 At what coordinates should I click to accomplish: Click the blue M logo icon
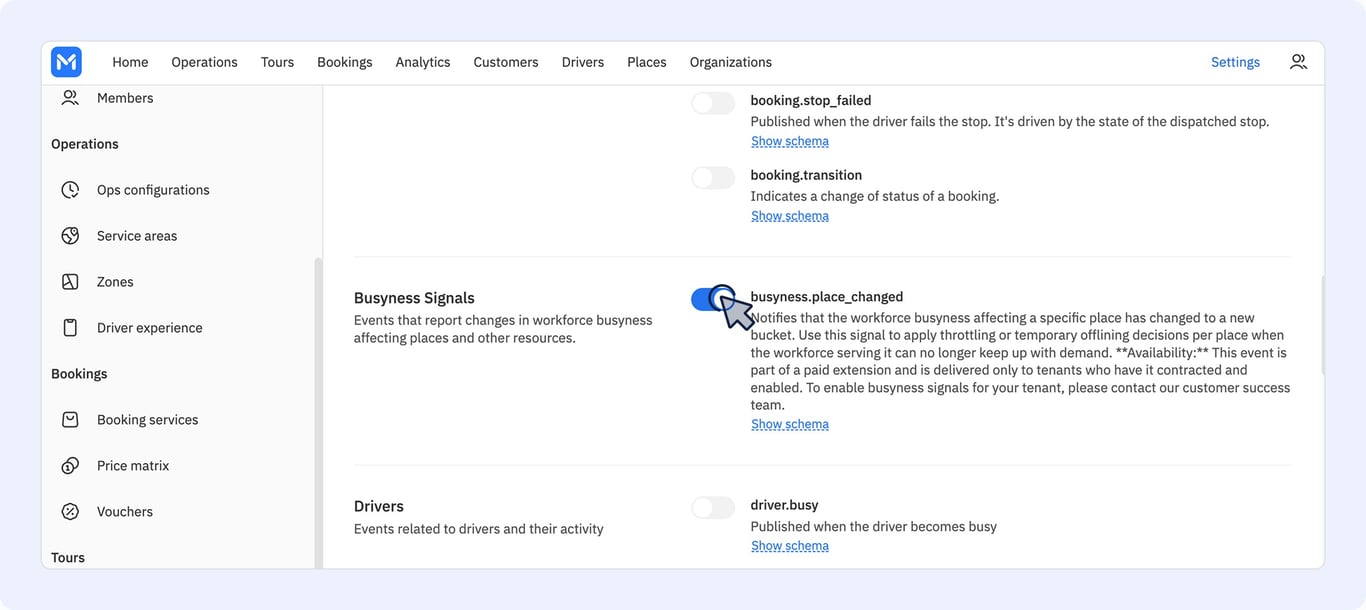coord(66,62)
